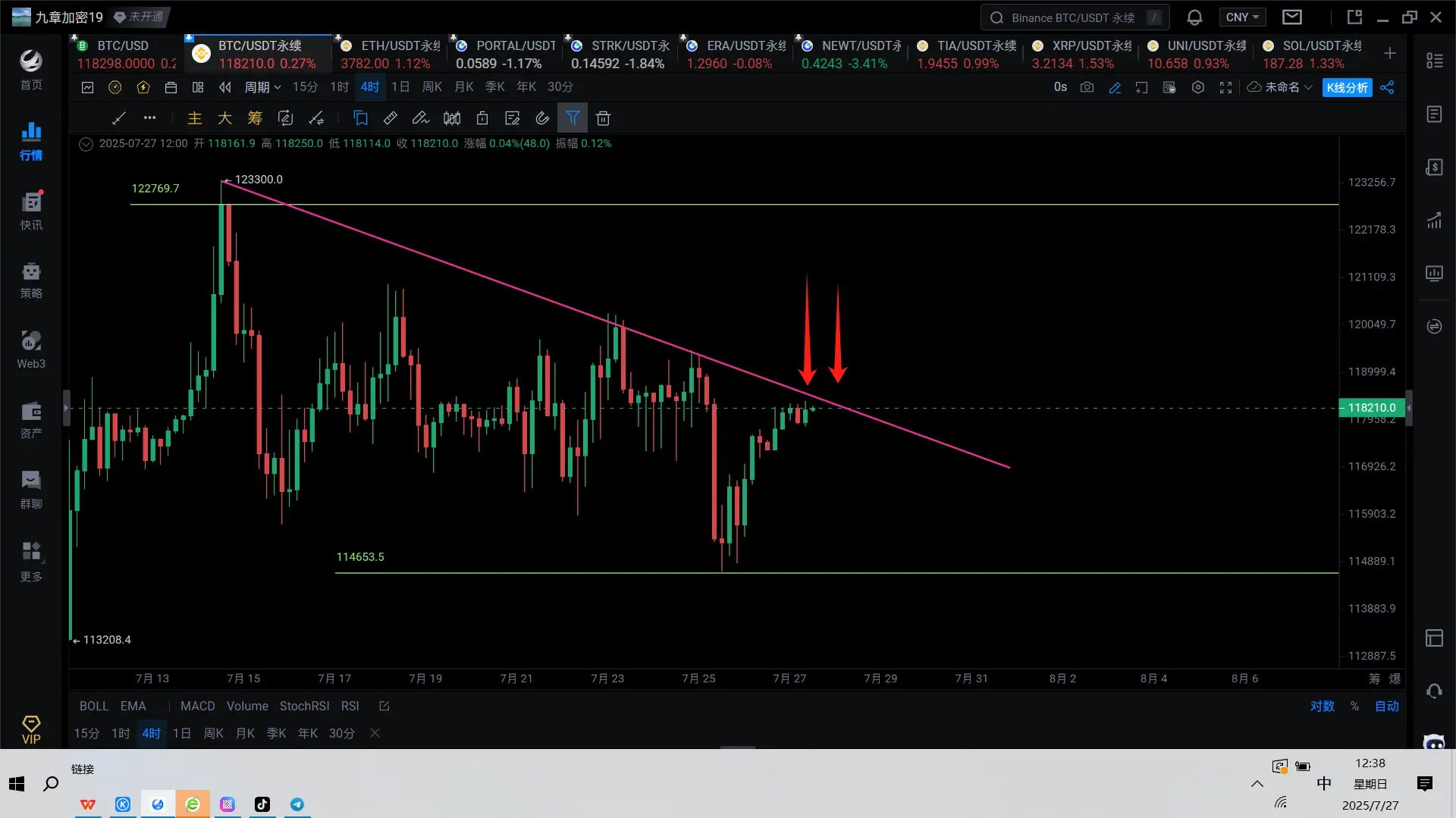The height and width of the screenshot is (818, 1456).
Task: Select 15分 timeframe in top bar
Action: tap(305, 87)
